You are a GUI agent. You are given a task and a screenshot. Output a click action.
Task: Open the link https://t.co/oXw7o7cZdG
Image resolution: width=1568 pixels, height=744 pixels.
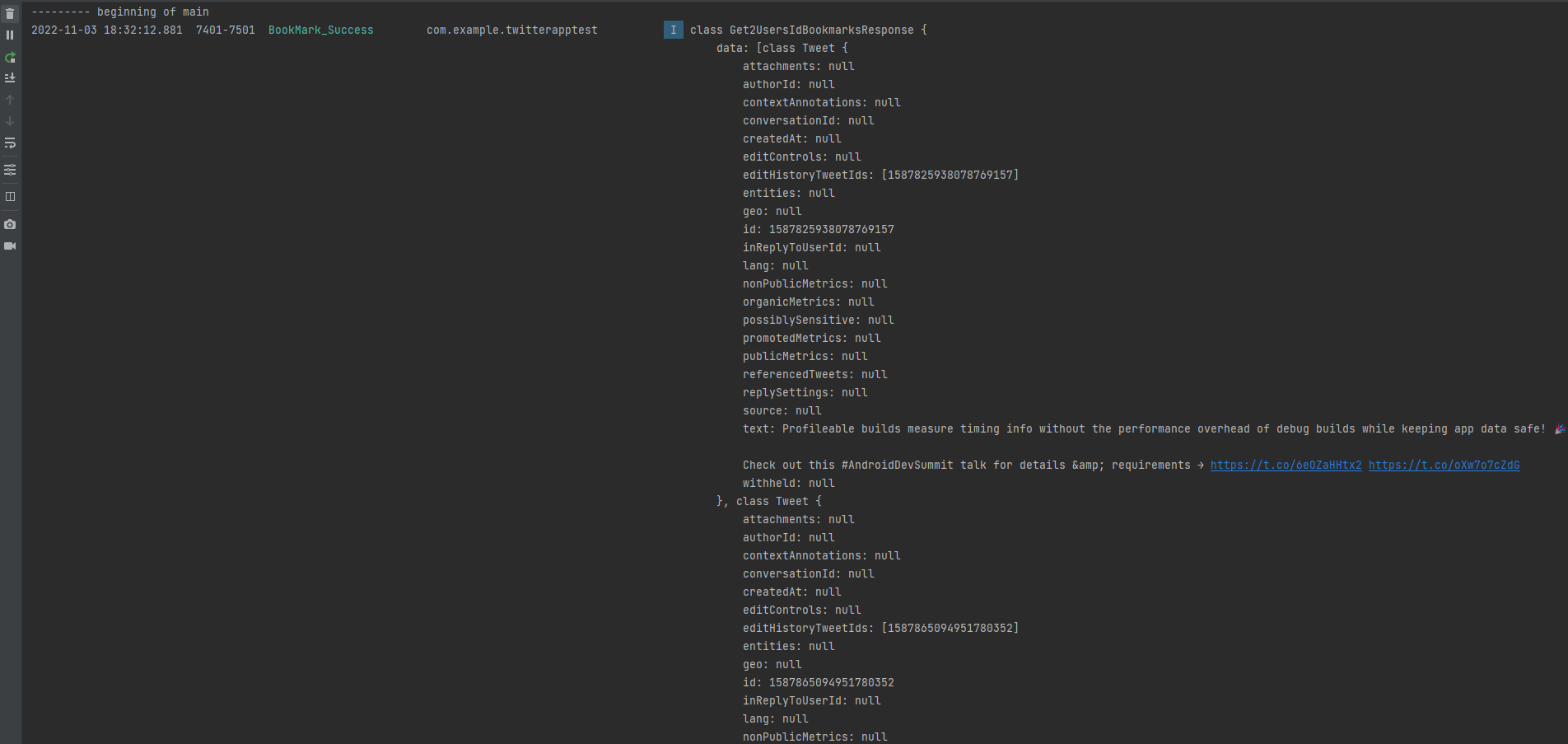[x=1444, y=465]
